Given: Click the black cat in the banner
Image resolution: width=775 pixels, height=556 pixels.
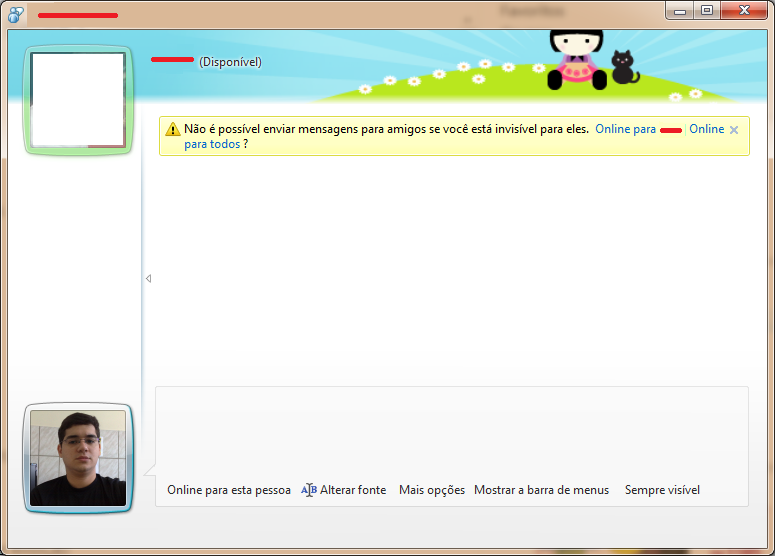Looking at the screenshot, I should (x=624, y=67).
